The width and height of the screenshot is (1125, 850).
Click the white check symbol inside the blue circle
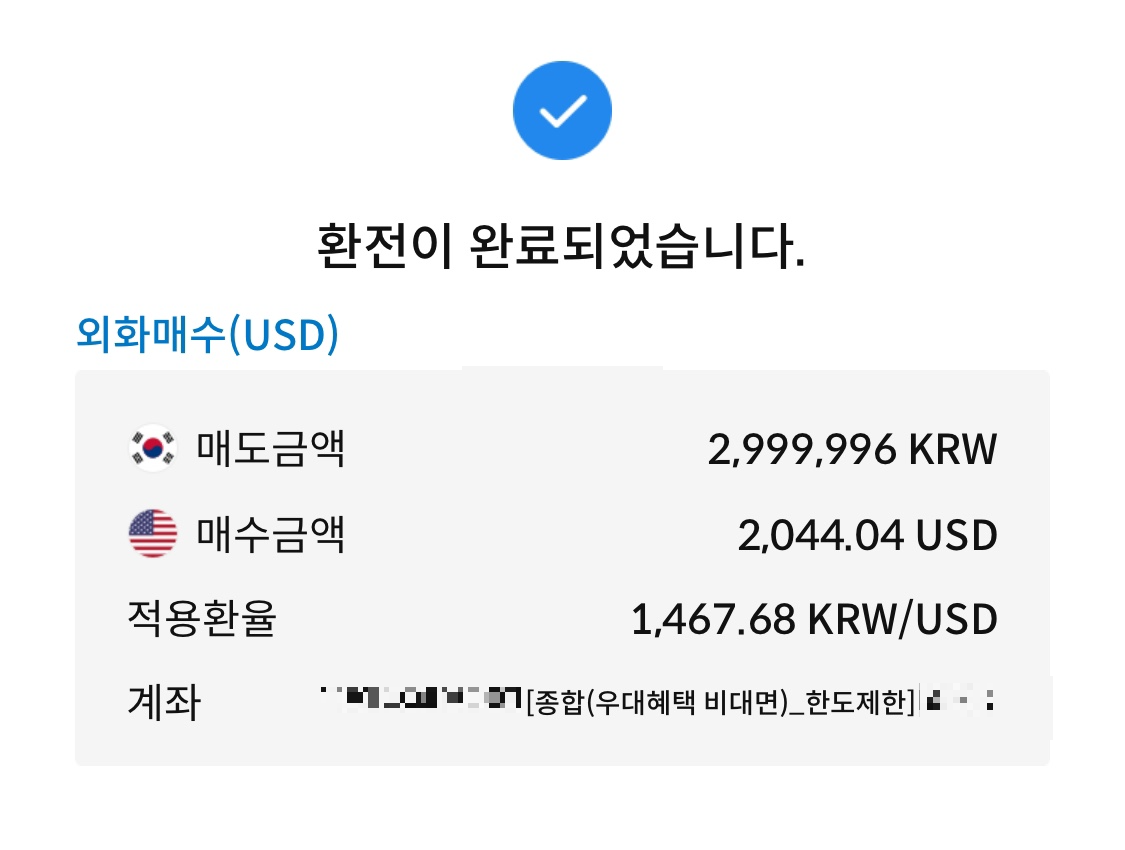(562, 110)
